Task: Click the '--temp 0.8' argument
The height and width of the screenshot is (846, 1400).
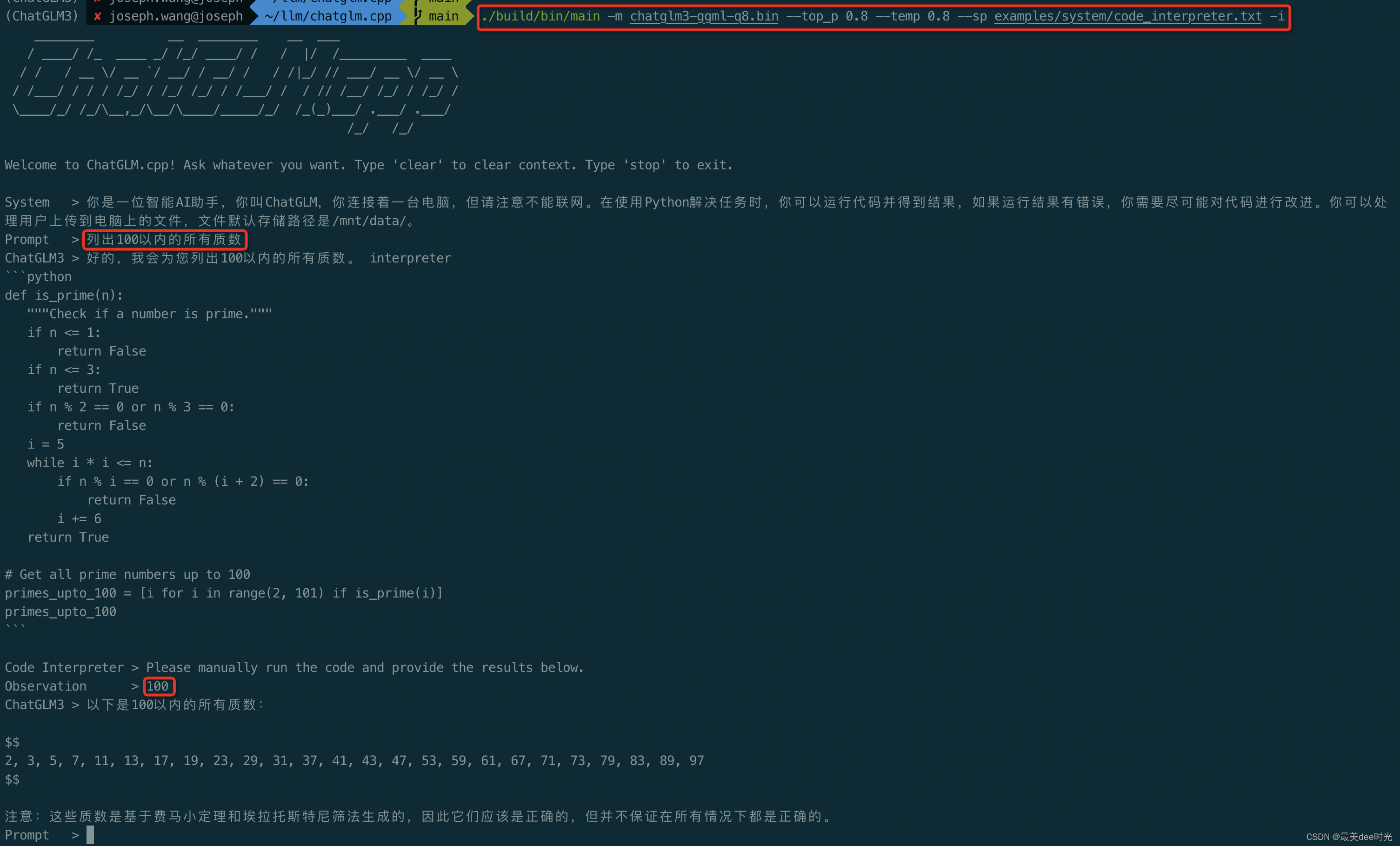Action: (x=913, y=16)
